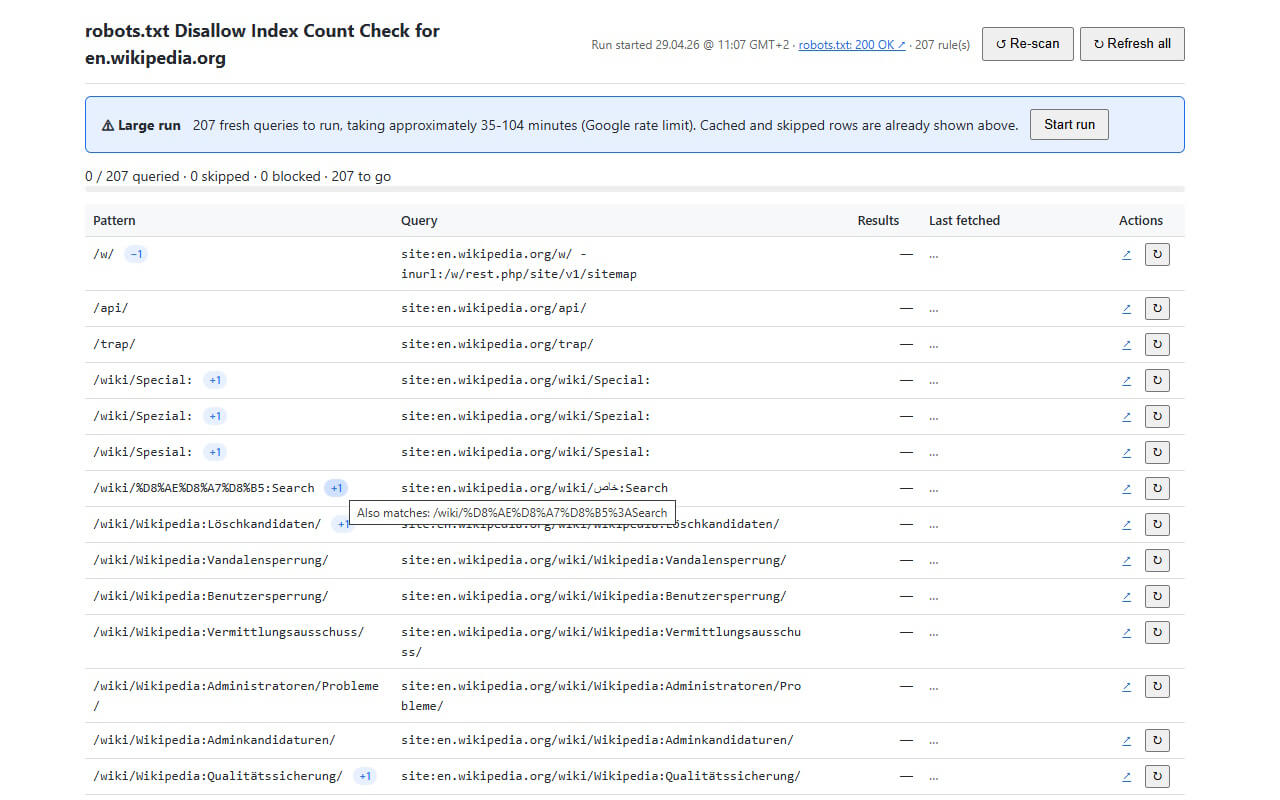Image resolution: width=1280 pixels, height=800 pixels.
Task: Open the robots.txt: 200 OK link
Action: pos(852,45)
